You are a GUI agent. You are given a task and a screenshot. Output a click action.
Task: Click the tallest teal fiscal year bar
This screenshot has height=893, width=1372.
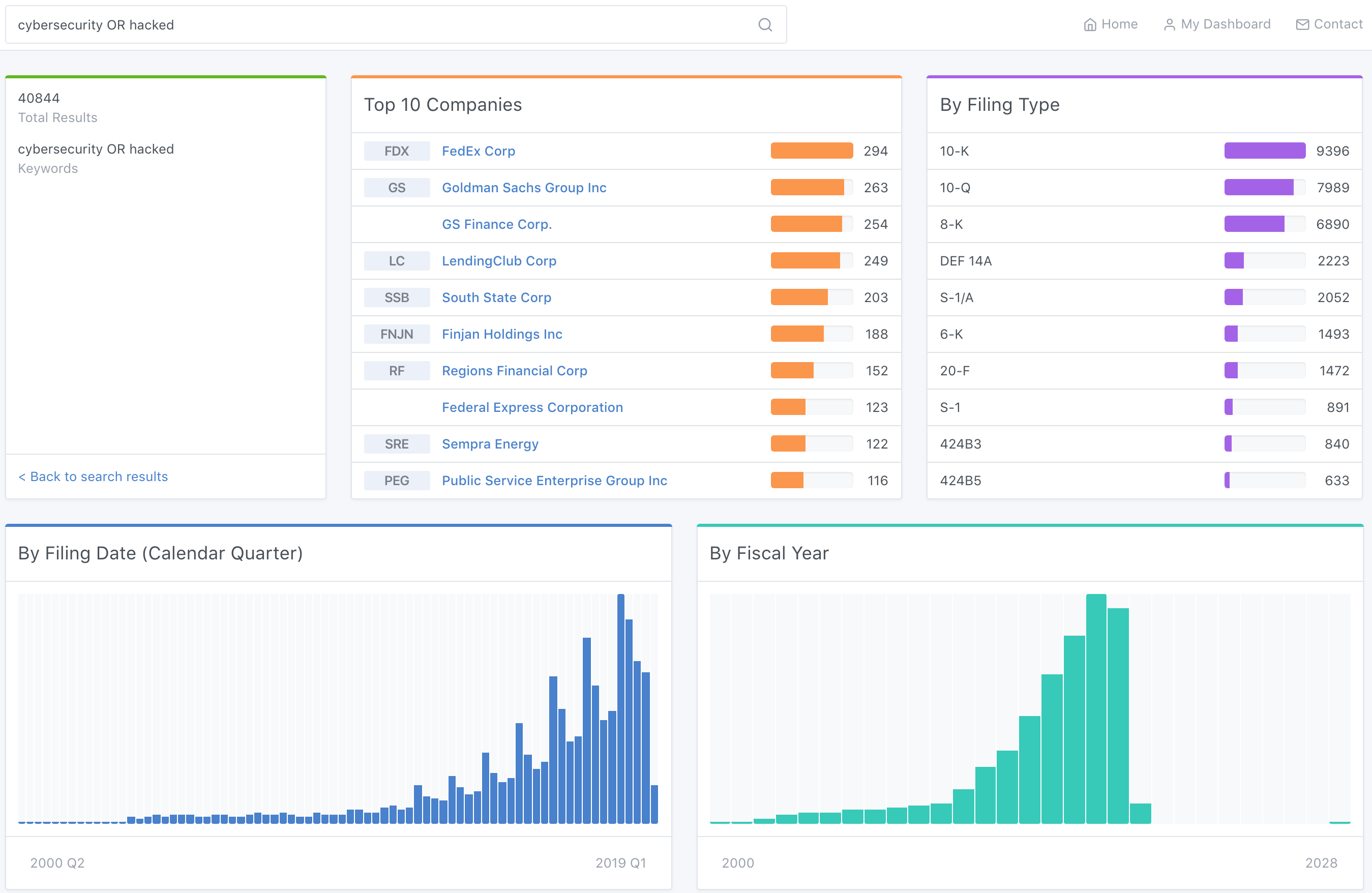coord(1095,708)
